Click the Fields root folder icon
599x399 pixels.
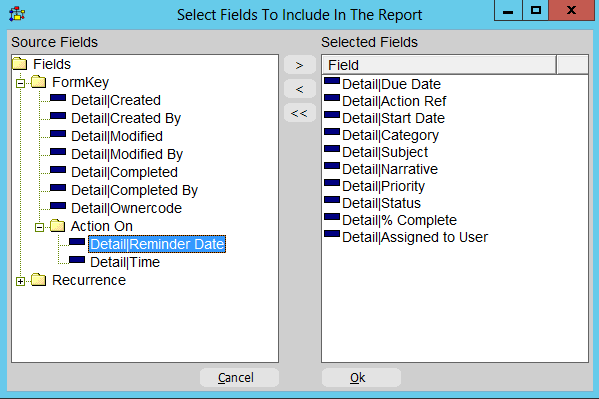tap(20, 64)
